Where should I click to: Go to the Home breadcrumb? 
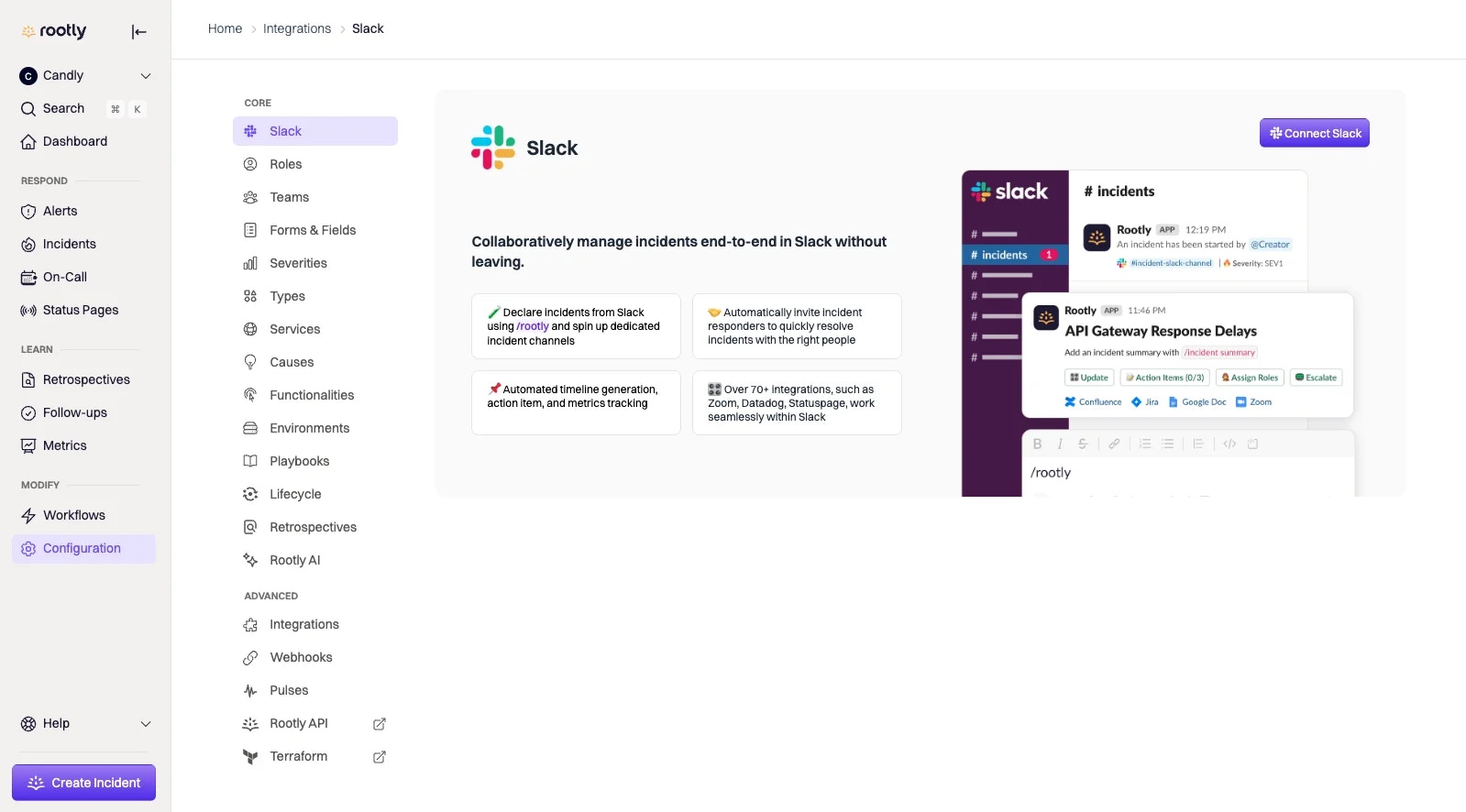(225, 29)
